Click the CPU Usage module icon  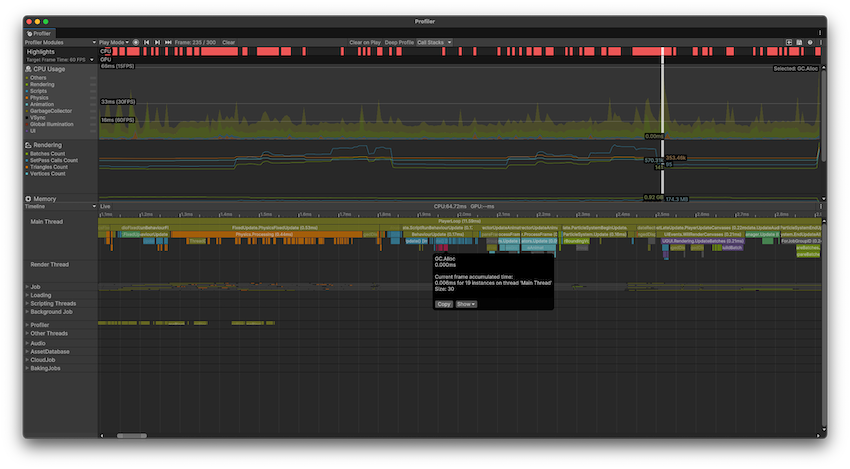pos(29,68)
